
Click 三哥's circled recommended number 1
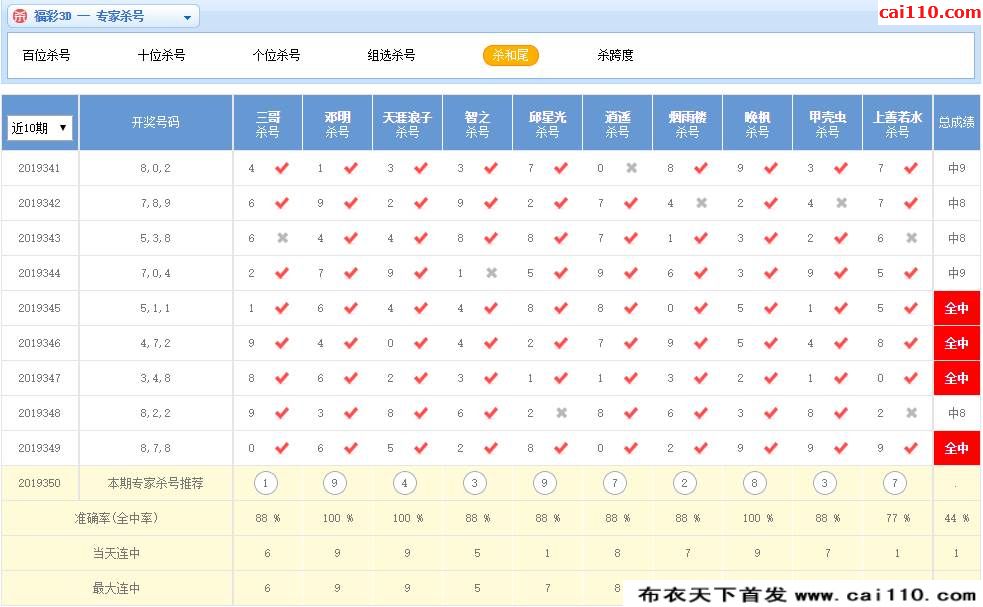(265, 483)
